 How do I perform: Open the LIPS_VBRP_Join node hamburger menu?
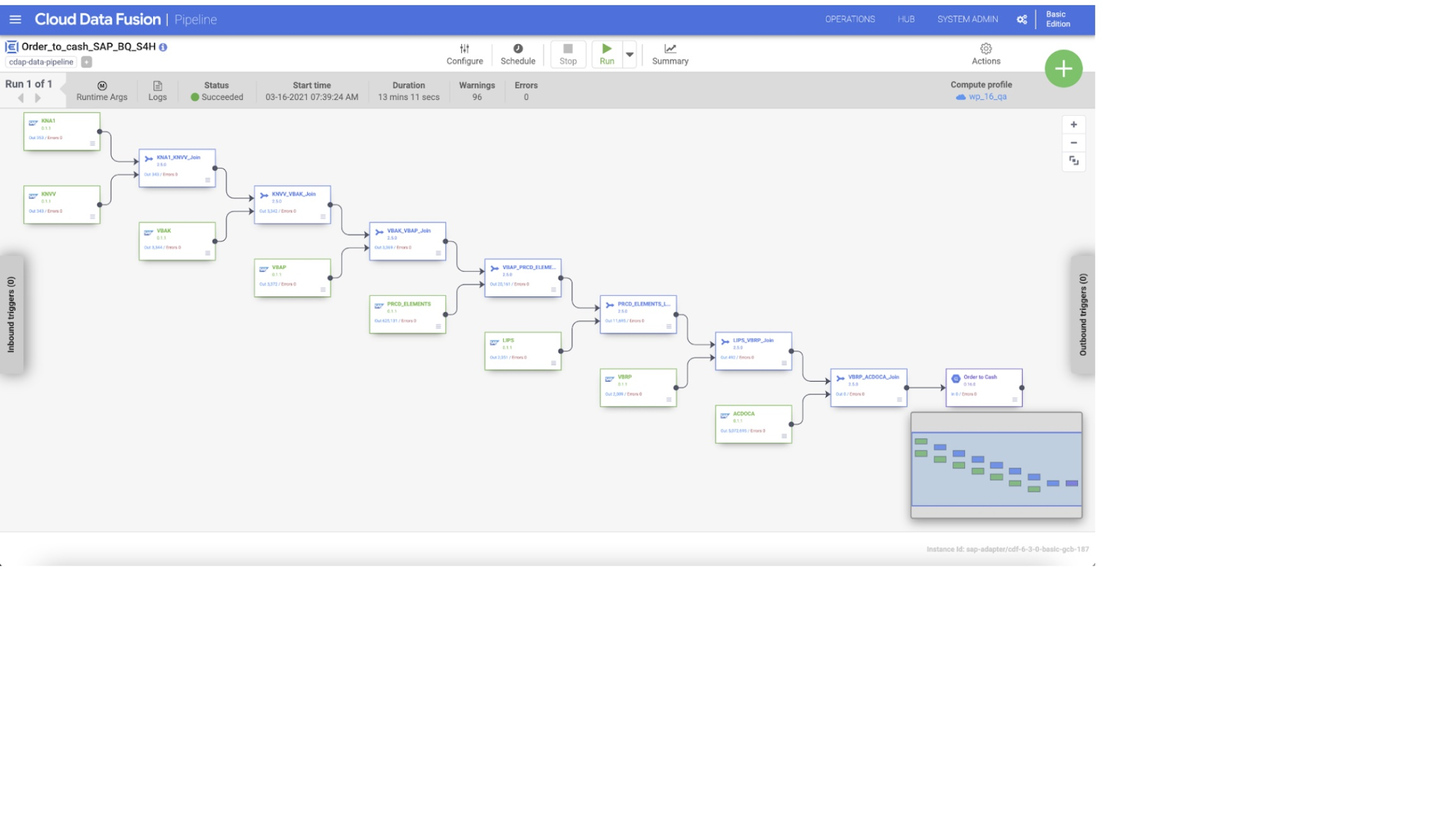point(784,363)
